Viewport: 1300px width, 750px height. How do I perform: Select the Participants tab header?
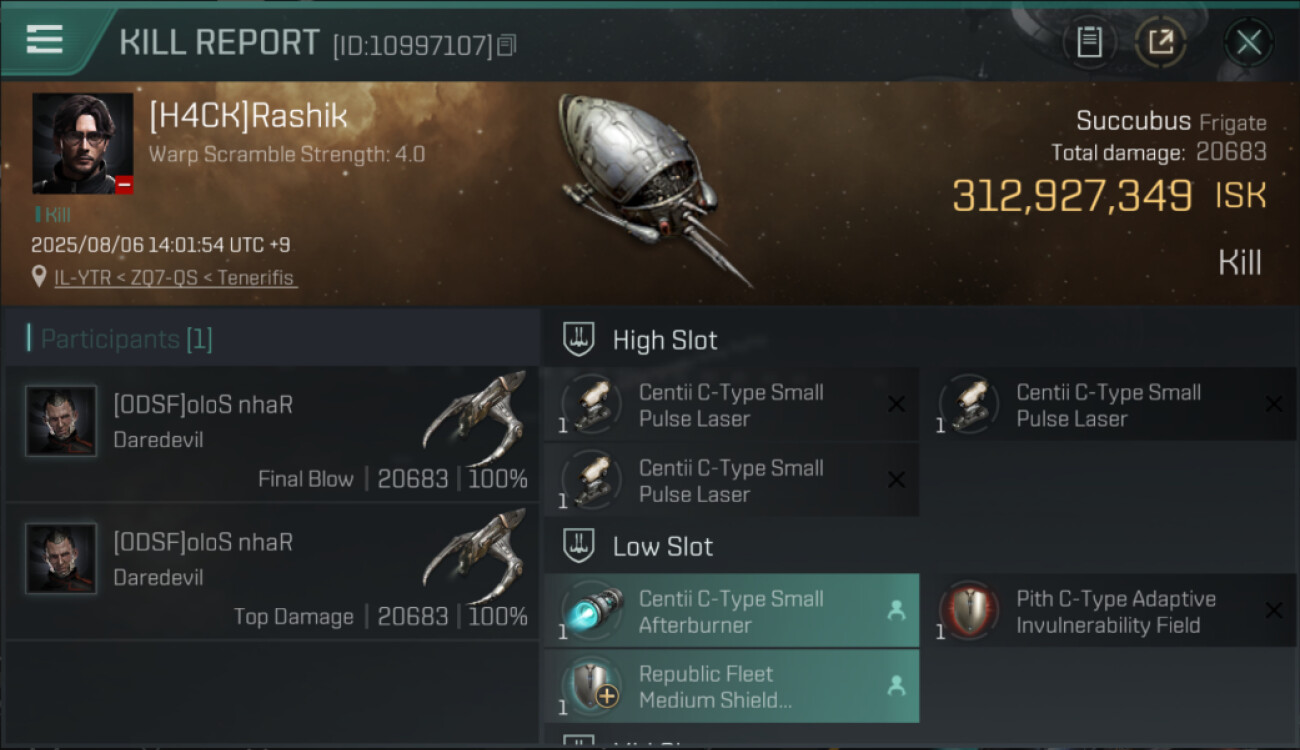pyautogui.click(x=120, y=339)
